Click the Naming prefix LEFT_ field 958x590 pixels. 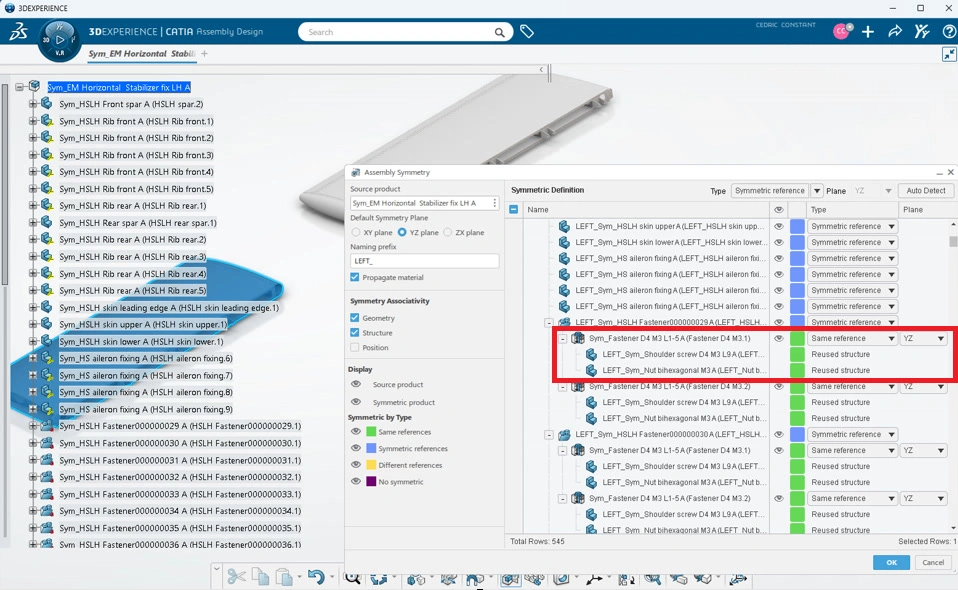[x=425, y=261]
